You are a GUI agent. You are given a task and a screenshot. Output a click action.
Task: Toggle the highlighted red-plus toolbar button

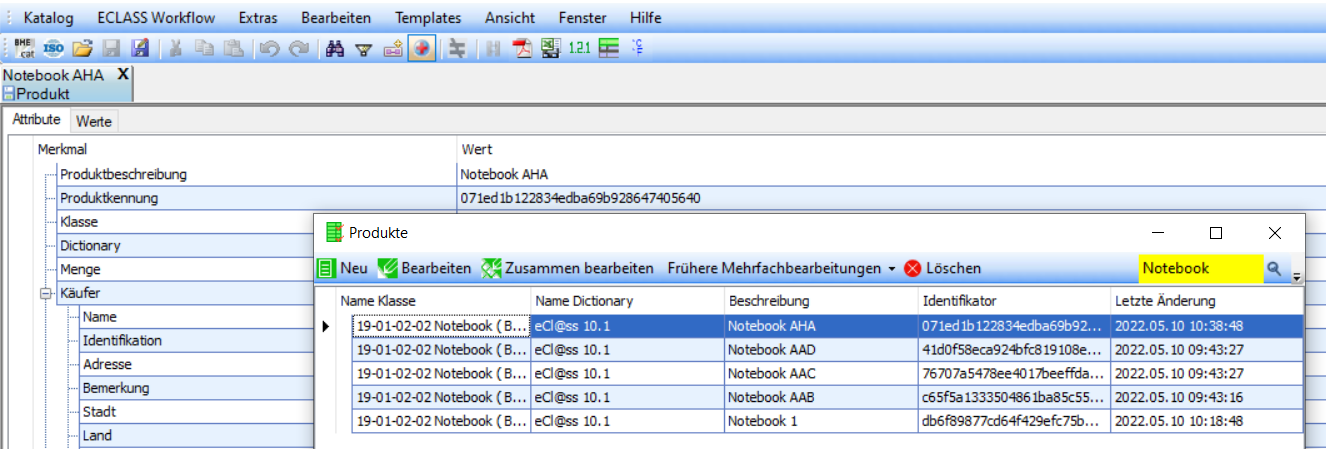[421, 48]
